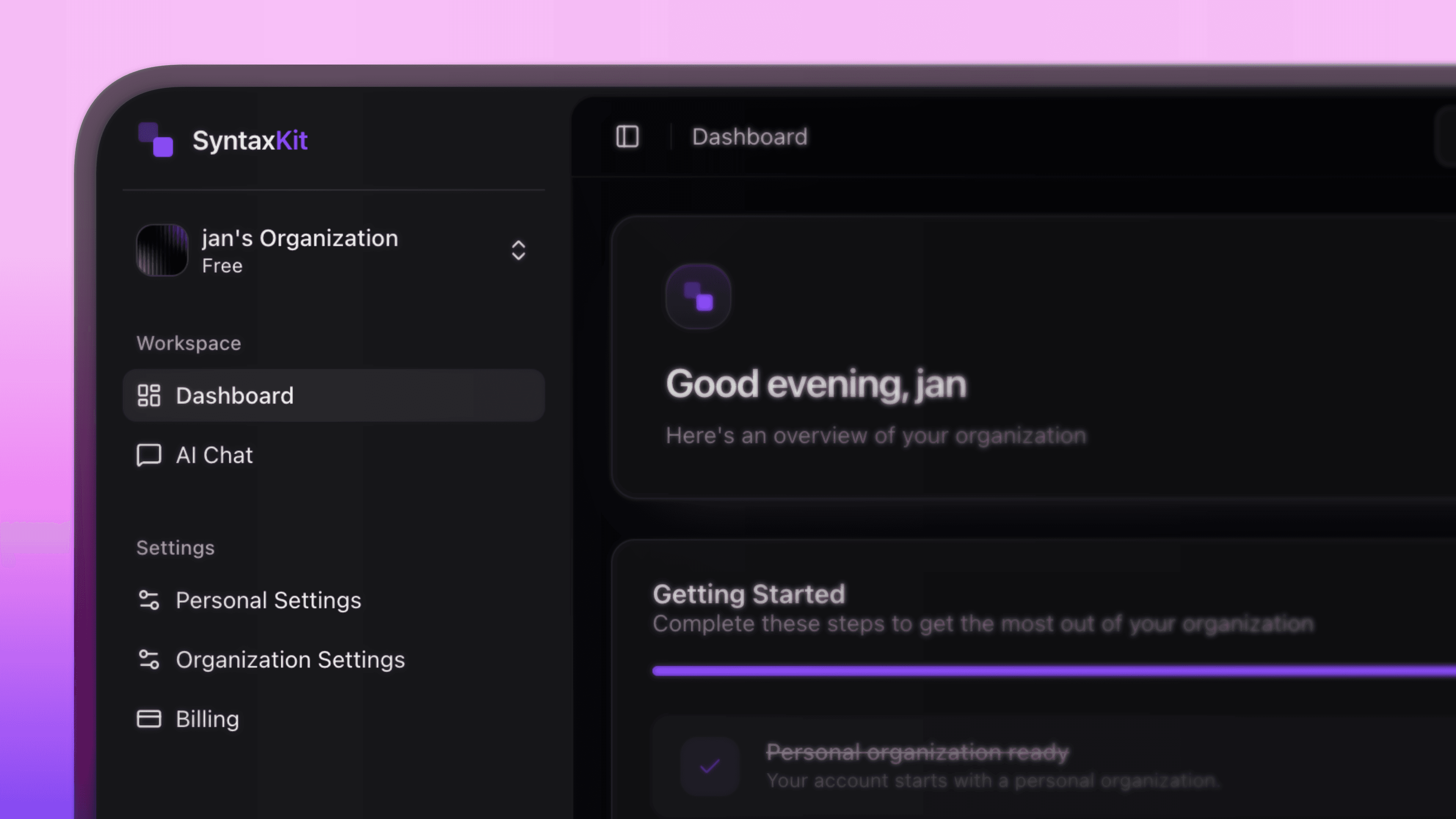Click the Getting Started progress bar
The width and height of the screenshot is (1456, 819).
(1054, 671)
